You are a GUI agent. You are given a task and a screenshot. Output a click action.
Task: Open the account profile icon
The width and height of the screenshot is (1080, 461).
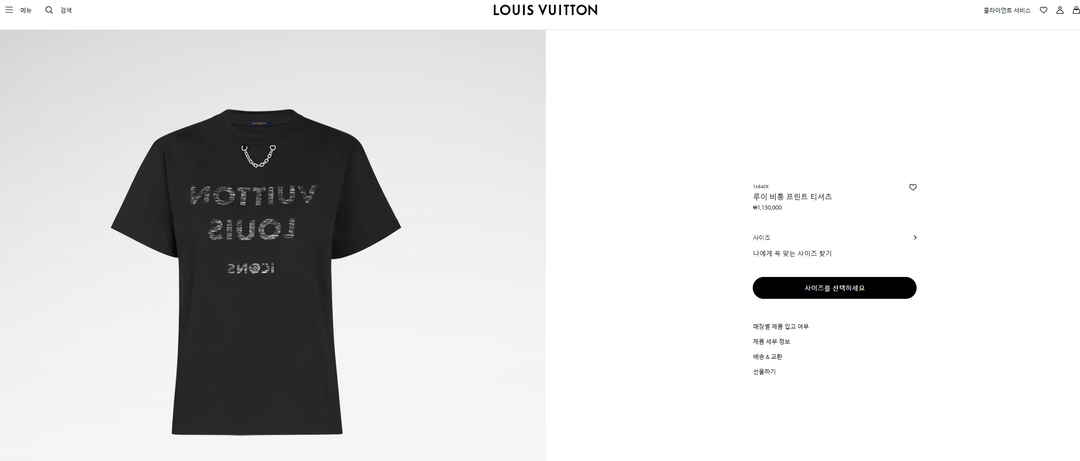tap(1060, 10)
